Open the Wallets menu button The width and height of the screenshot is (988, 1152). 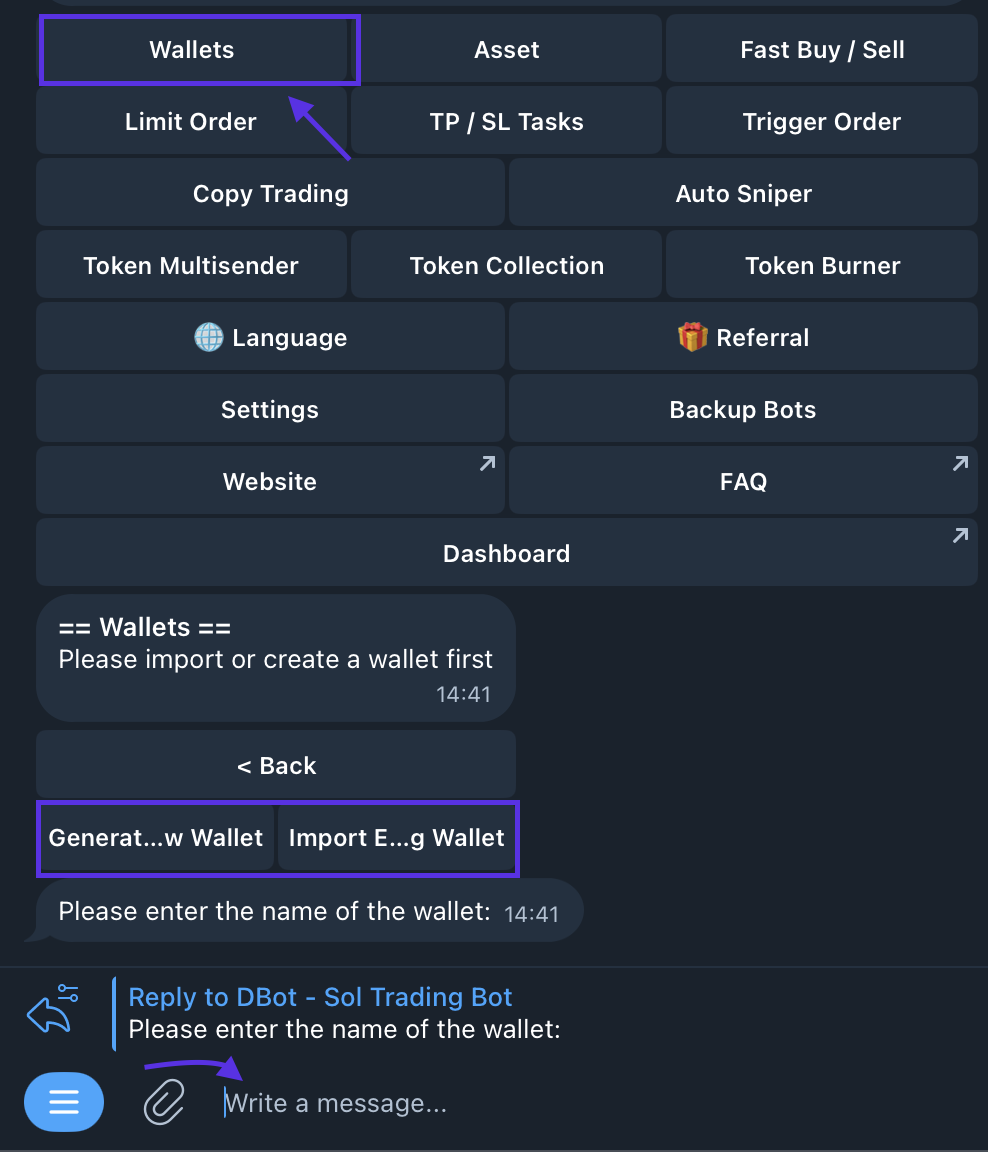point(192,50)
